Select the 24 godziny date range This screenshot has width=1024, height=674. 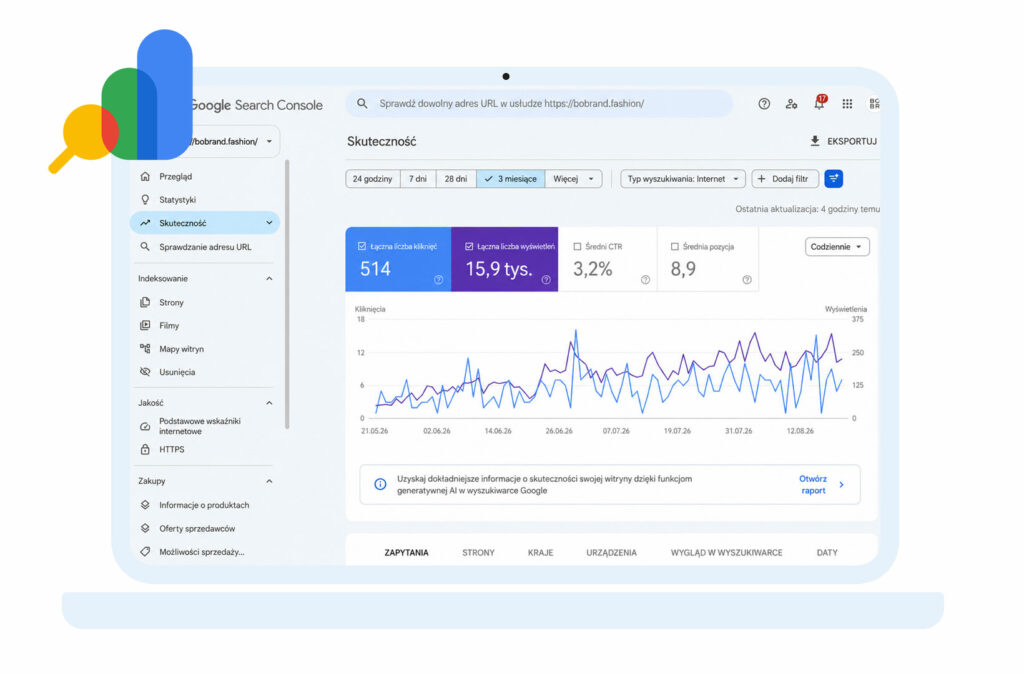[x=372, y=178]
